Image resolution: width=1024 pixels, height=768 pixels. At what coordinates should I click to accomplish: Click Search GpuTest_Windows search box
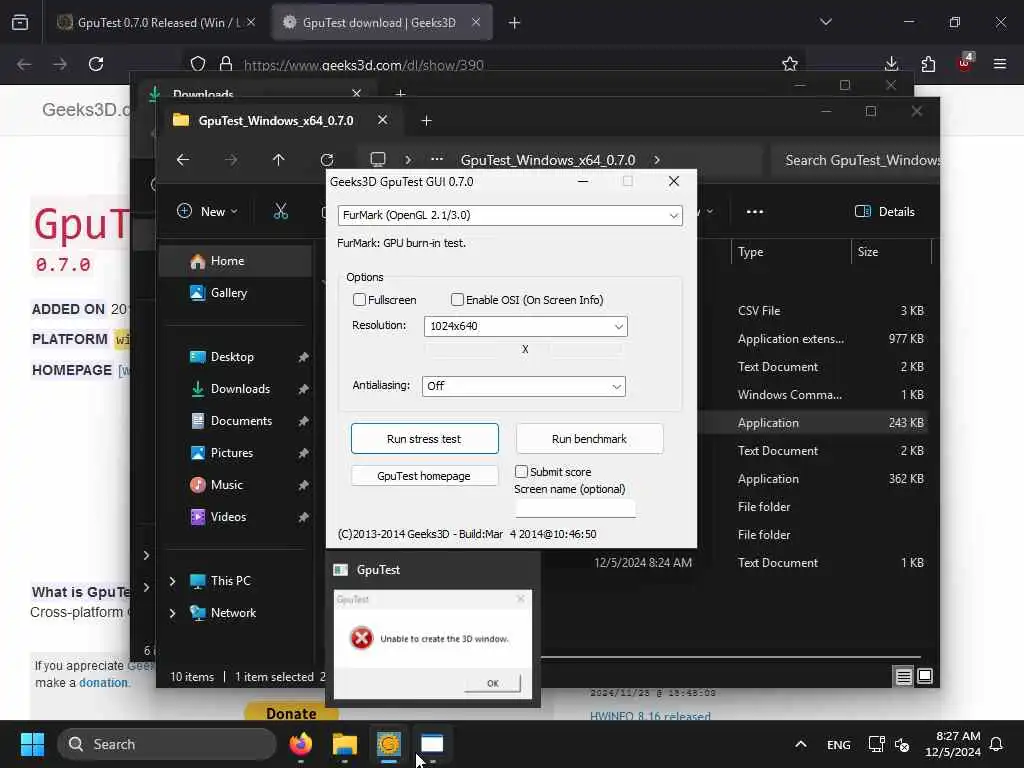[x=854, y=160]
